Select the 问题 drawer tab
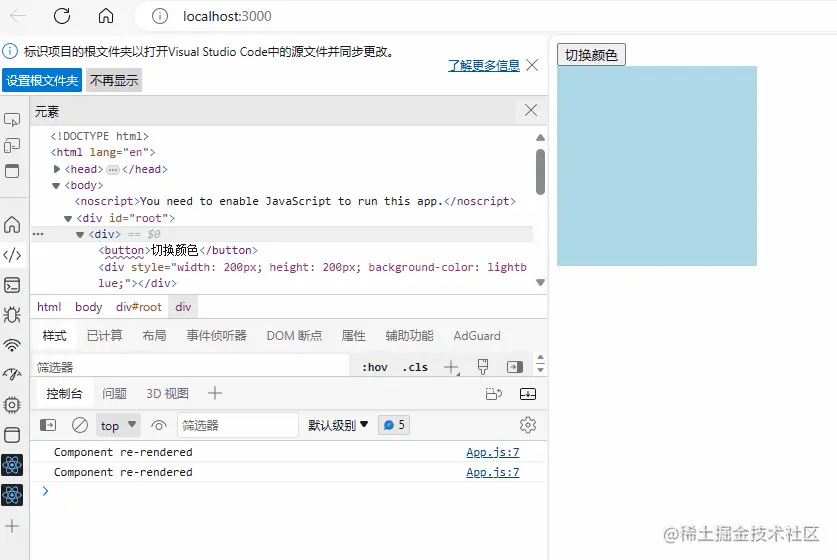This screenshot has width=837, height=560. 114,394
